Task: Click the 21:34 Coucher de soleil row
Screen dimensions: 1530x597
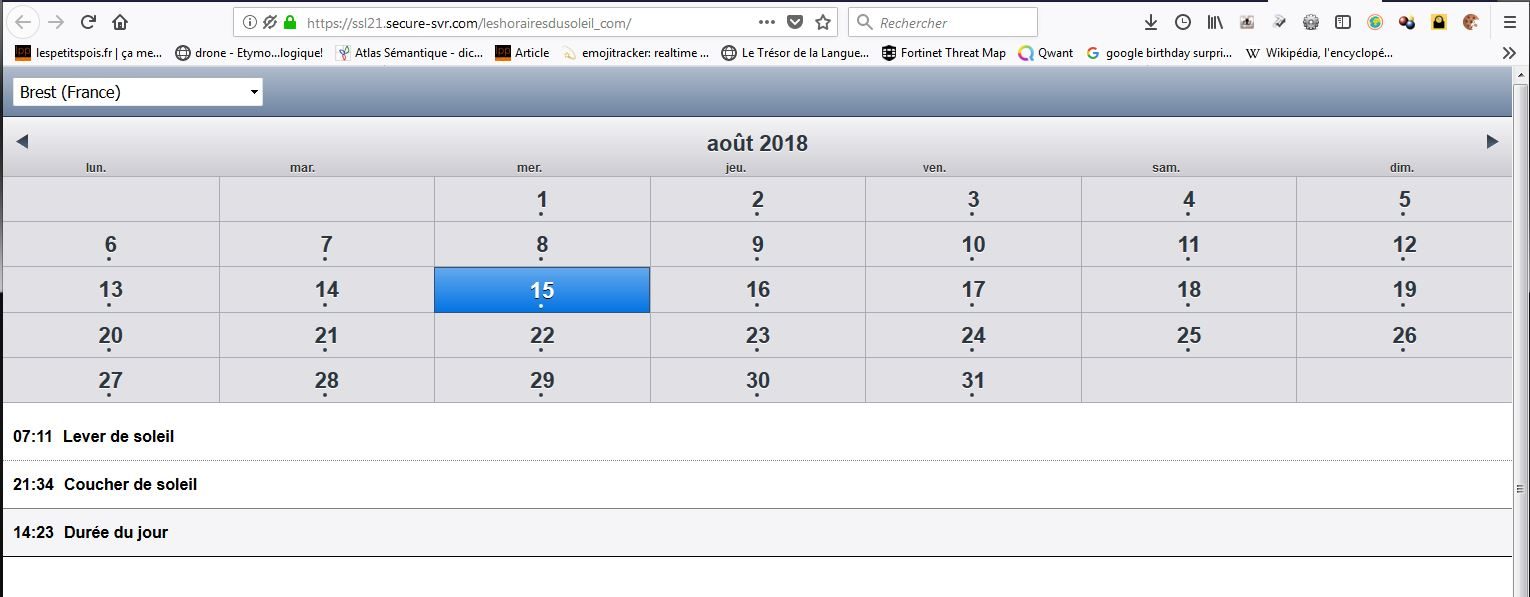Action: [757, 484]
